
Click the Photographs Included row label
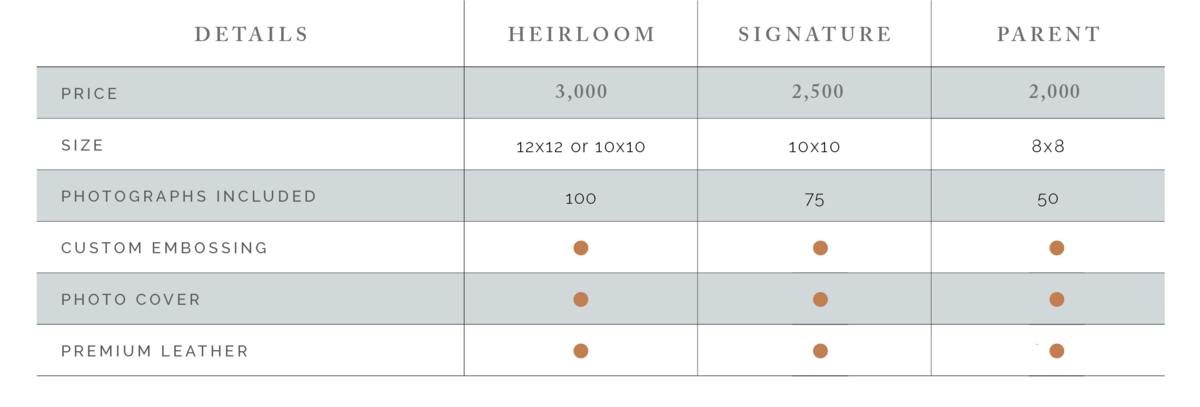coord(189,196)
